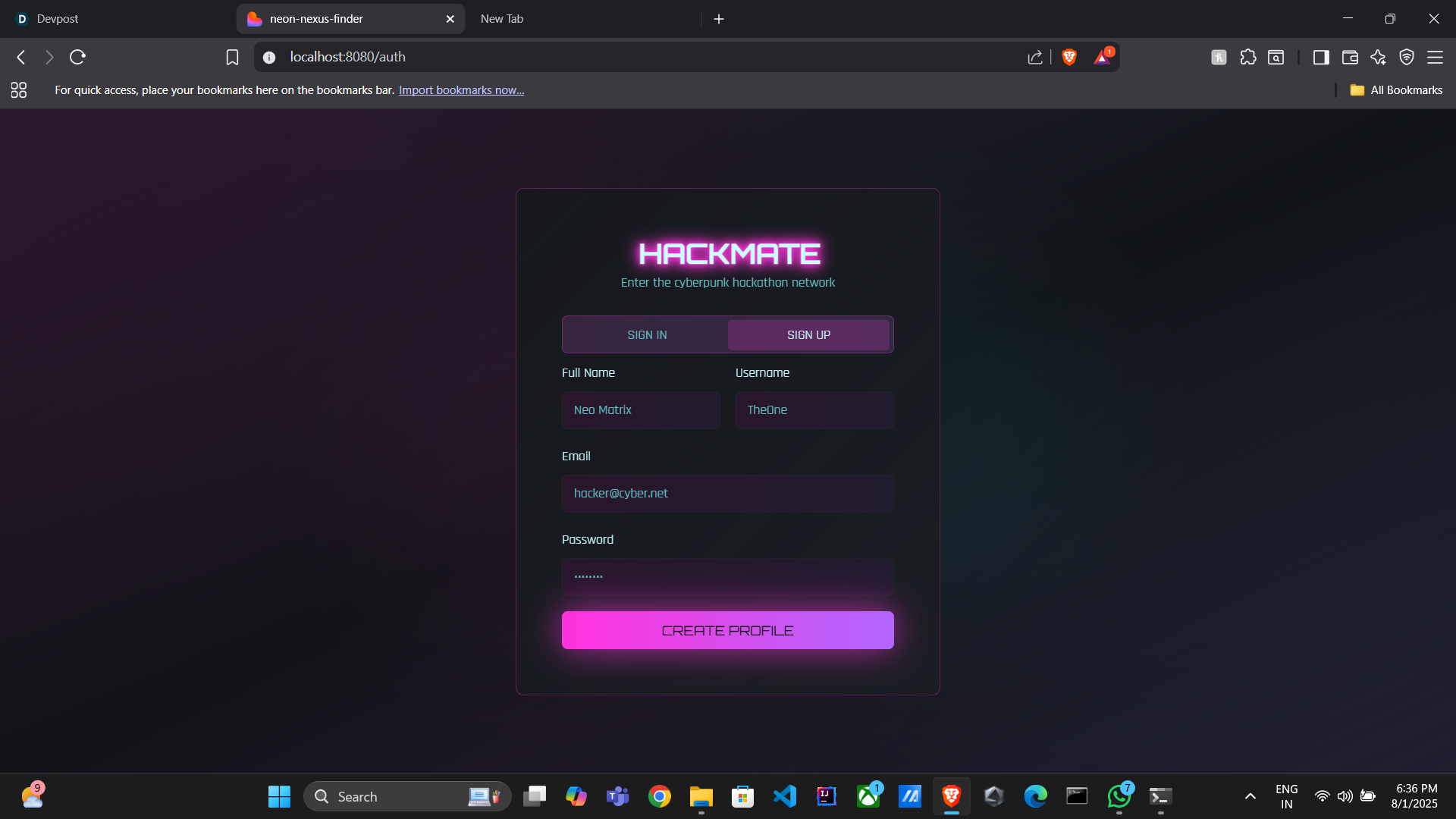This screenshot has height=819, width=1456.
Task: Click the Brave Shields lion icon
Action: coord(1069,57)
